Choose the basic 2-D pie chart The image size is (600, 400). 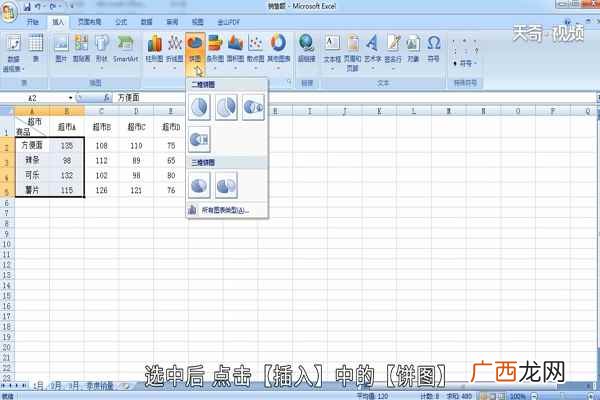[199, 107]
